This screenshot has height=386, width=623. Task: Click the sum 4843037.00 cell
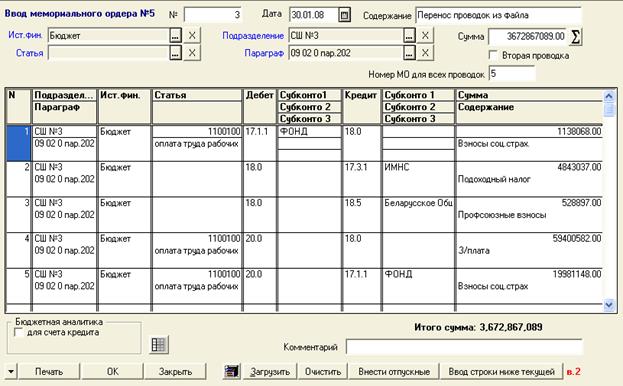(529, 167)
